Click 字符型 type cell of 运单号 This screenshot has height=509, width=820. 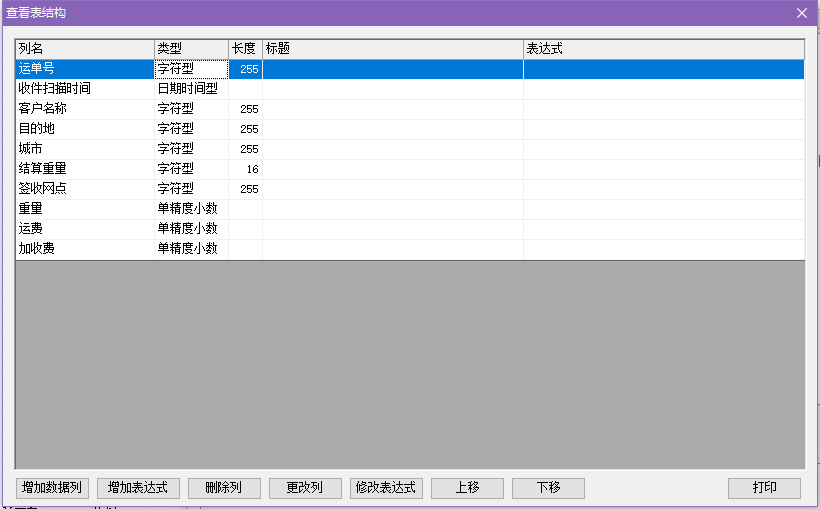pyautogui.click(x=191, y=69)
